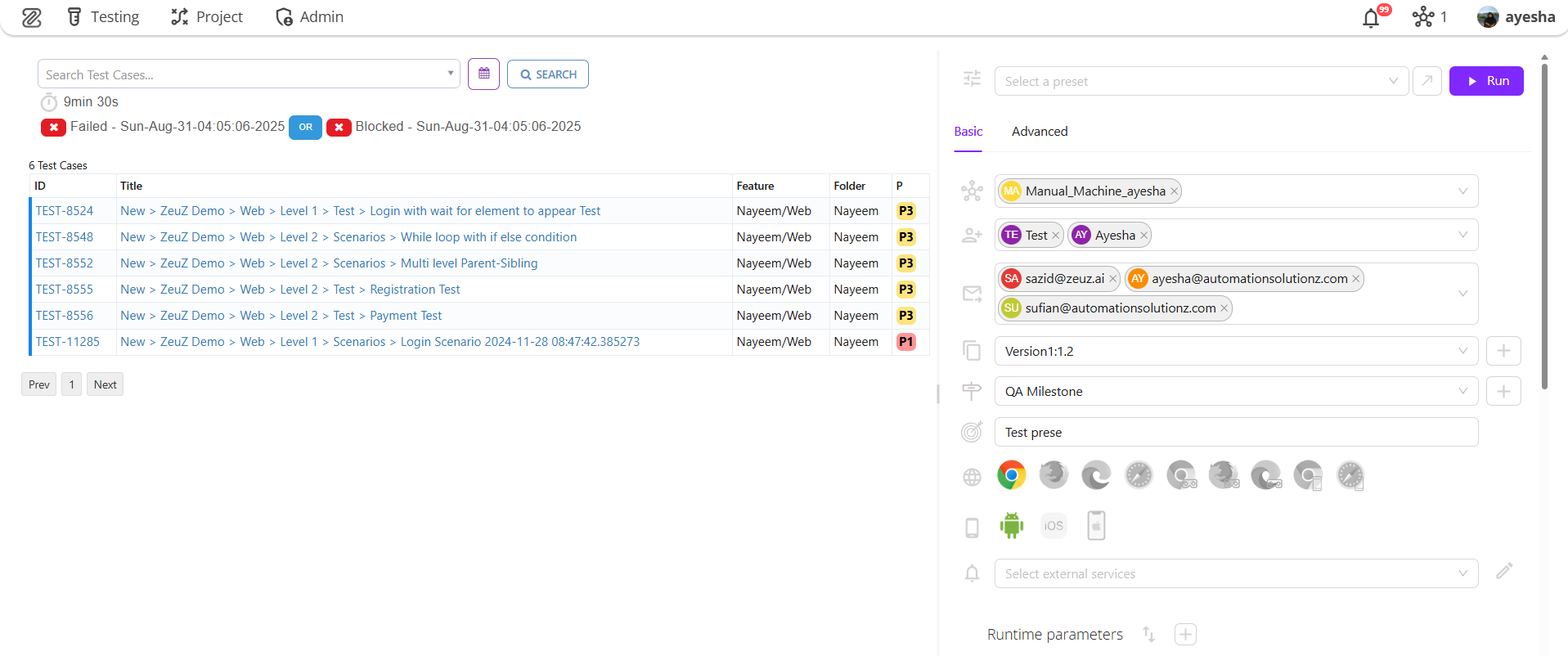The width and height of the screenshot is (1568, 656).
Task: Switch to the Advanced tab
Action: (x=1039, y=132)
